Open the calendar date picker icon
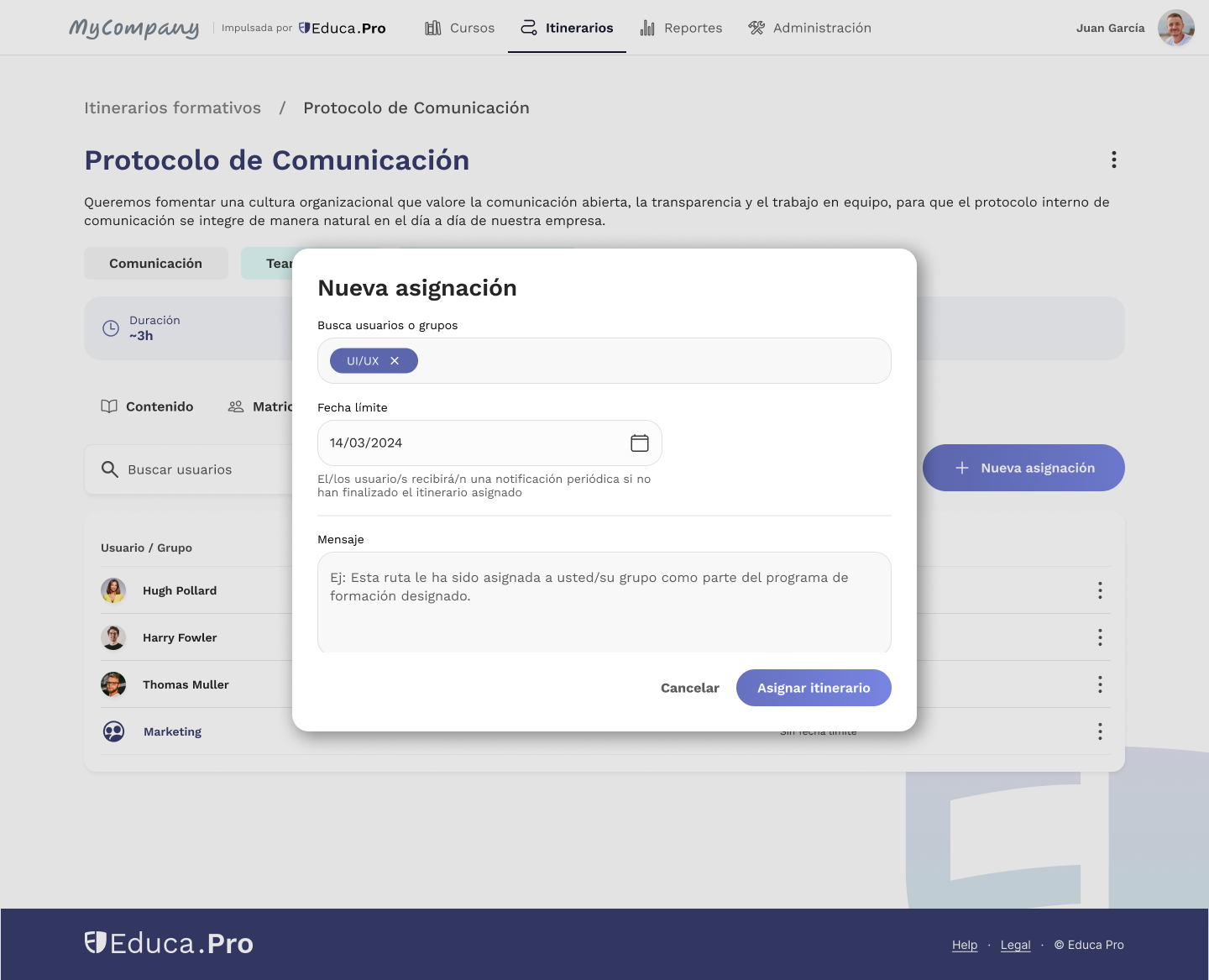 [x=639, y=443]
